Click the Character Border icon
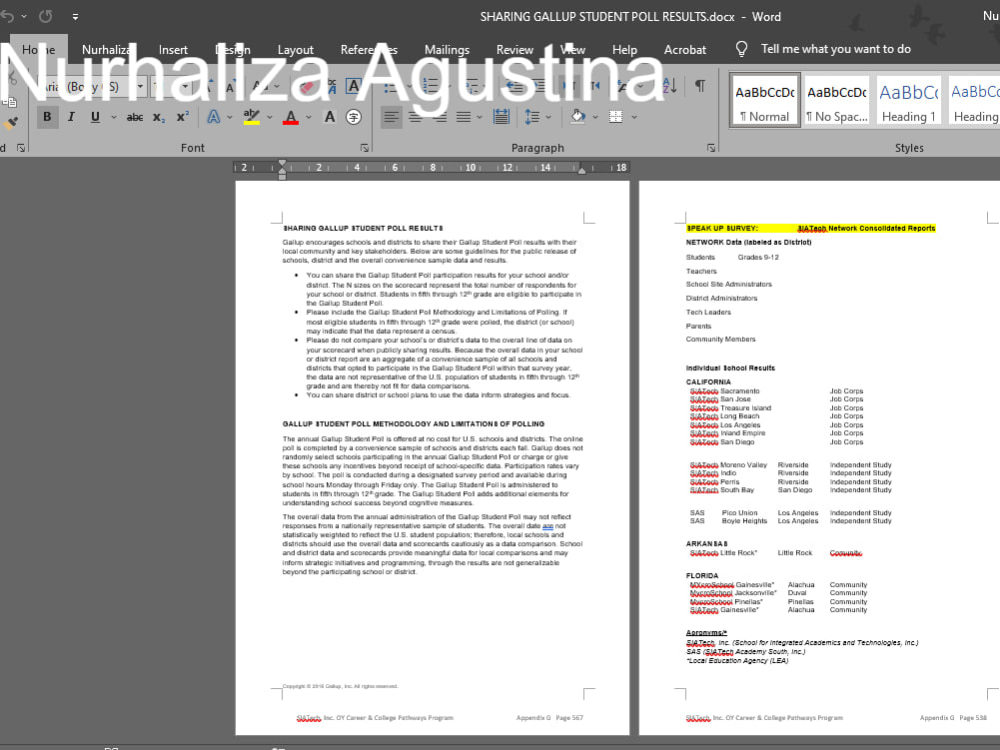This screenshot has height=750, width=1000. pyautogui.click(x=354, y=86)
